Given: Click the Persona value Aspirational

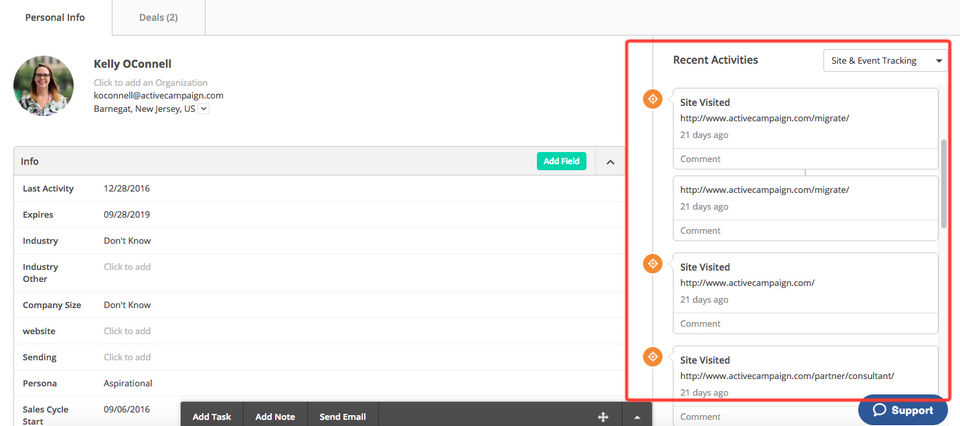Looking at the screenshot, I should pyautogui.click(x=128, y=383).
